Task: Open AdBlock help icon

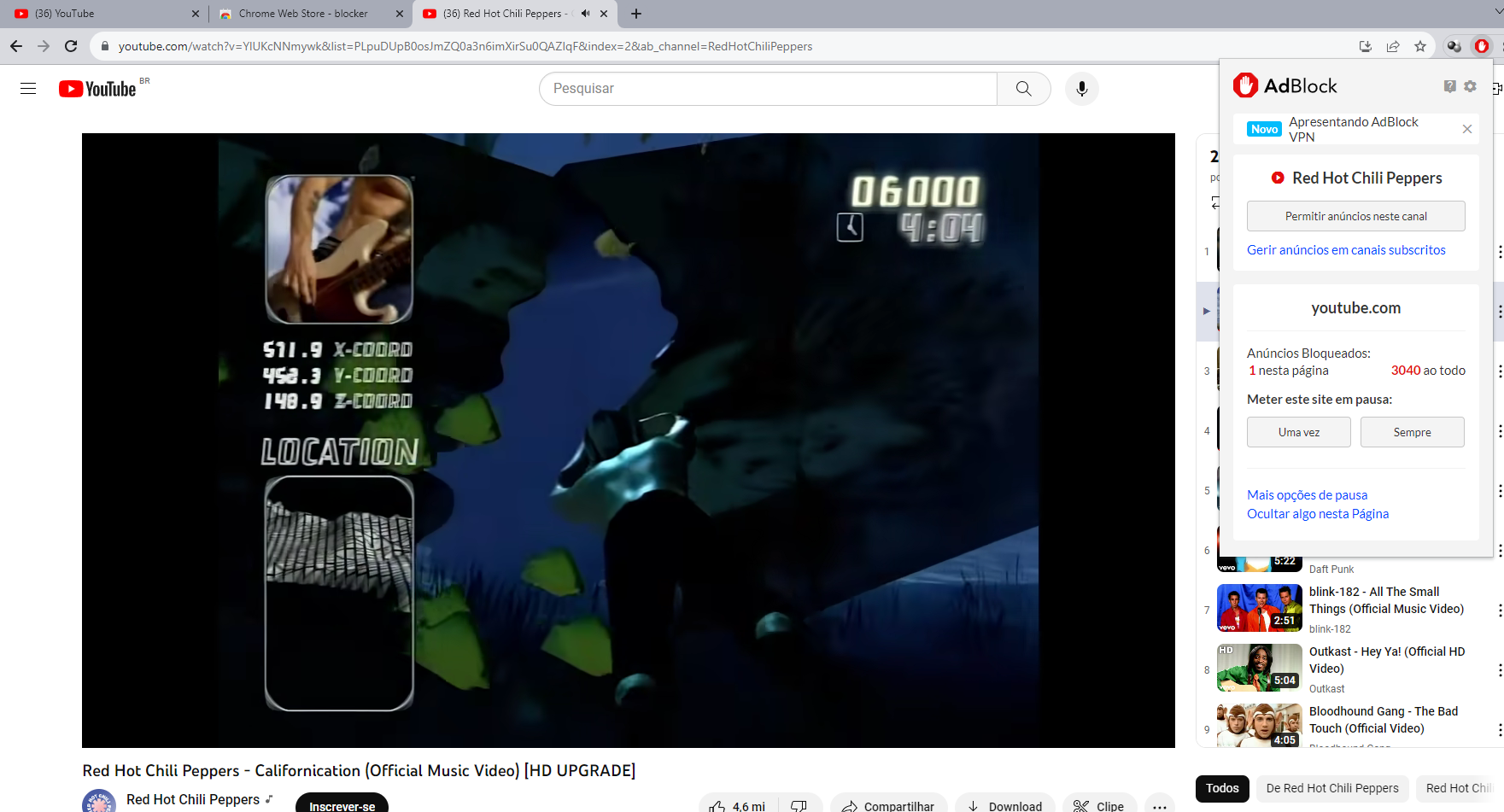Action: [x=1449, y=86]
